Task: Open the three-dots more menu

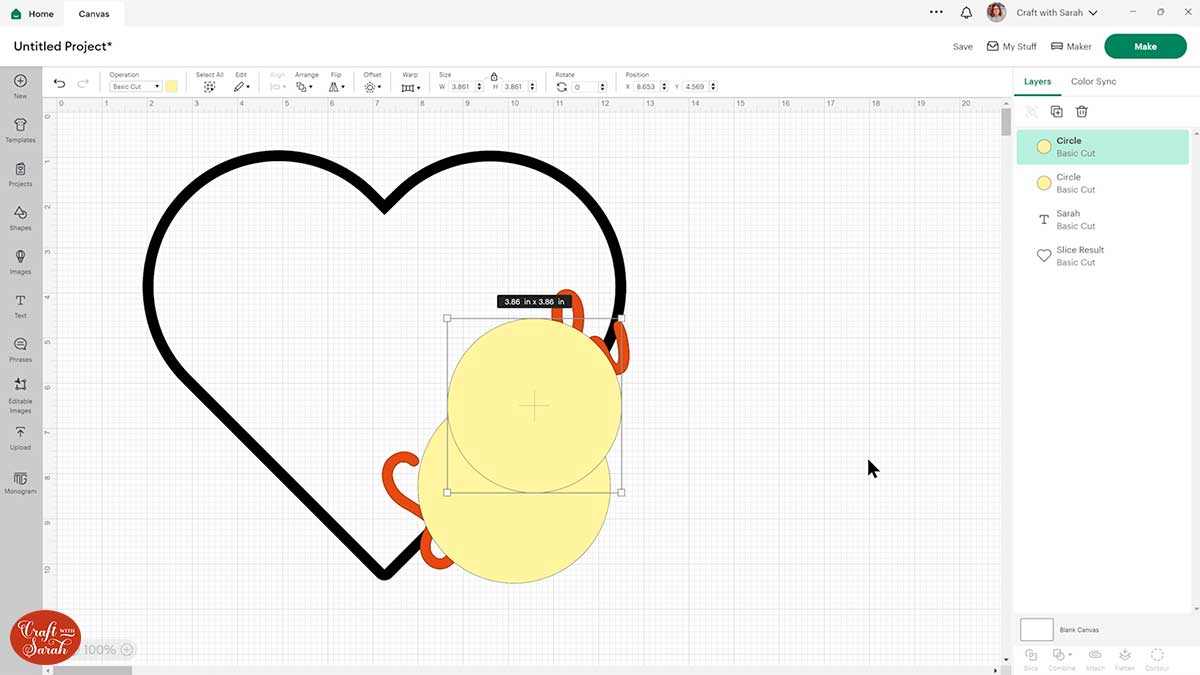Action: pos(936,13)
